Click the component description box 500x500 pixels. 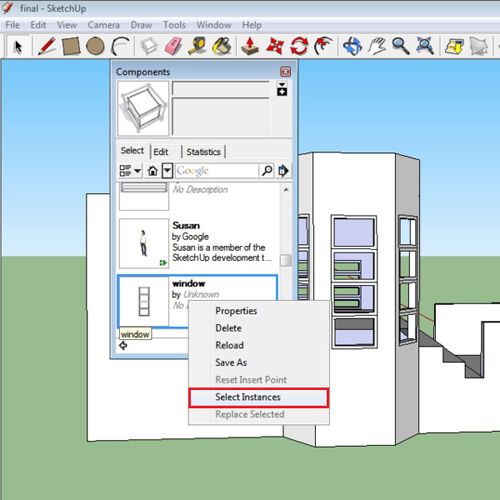[x=221, y=117]
